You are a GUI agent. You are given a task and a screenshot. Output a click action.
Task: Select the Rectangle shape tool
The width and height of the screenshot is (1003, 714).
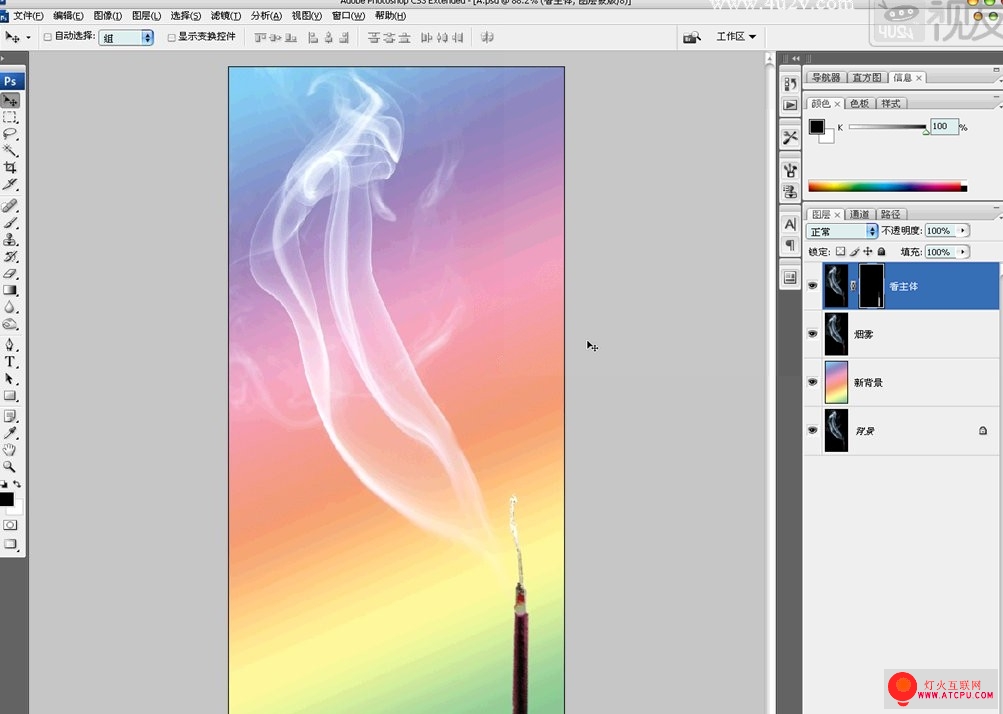point(10,395)
